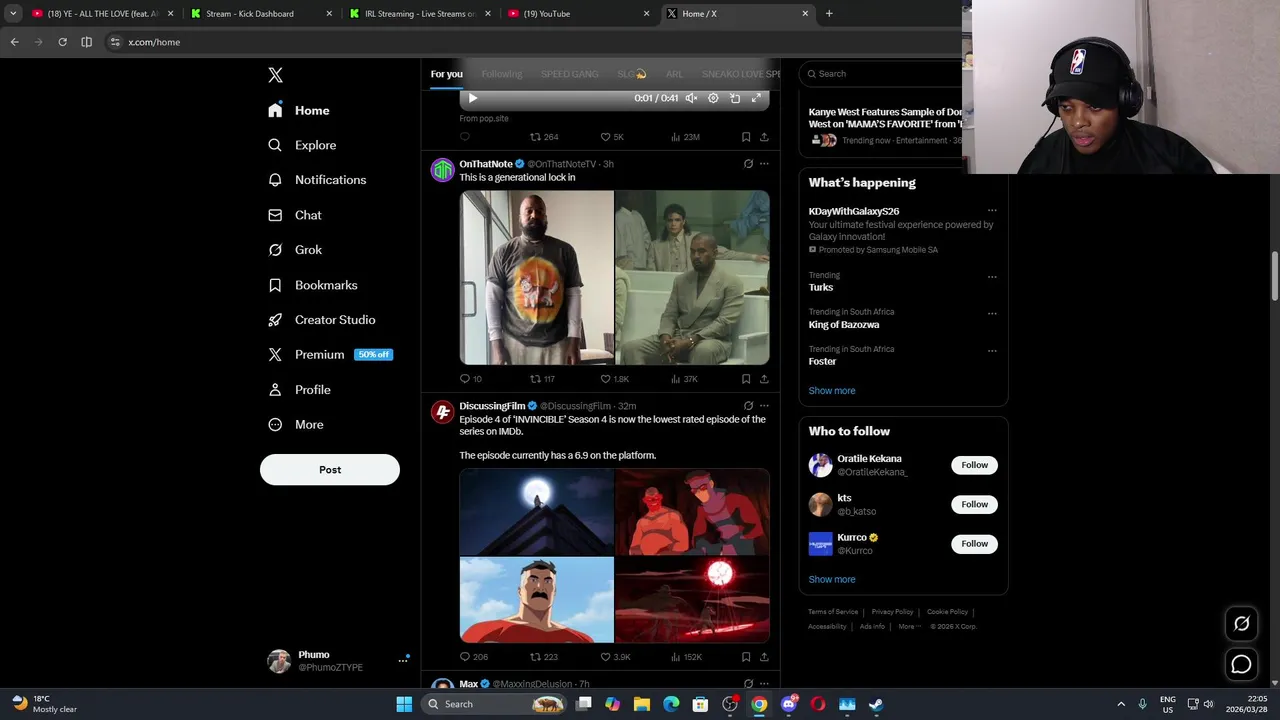The height and width of the screenshot is (720, 1280).
Task: Switch to the Following tab
Action: [501, 74]
